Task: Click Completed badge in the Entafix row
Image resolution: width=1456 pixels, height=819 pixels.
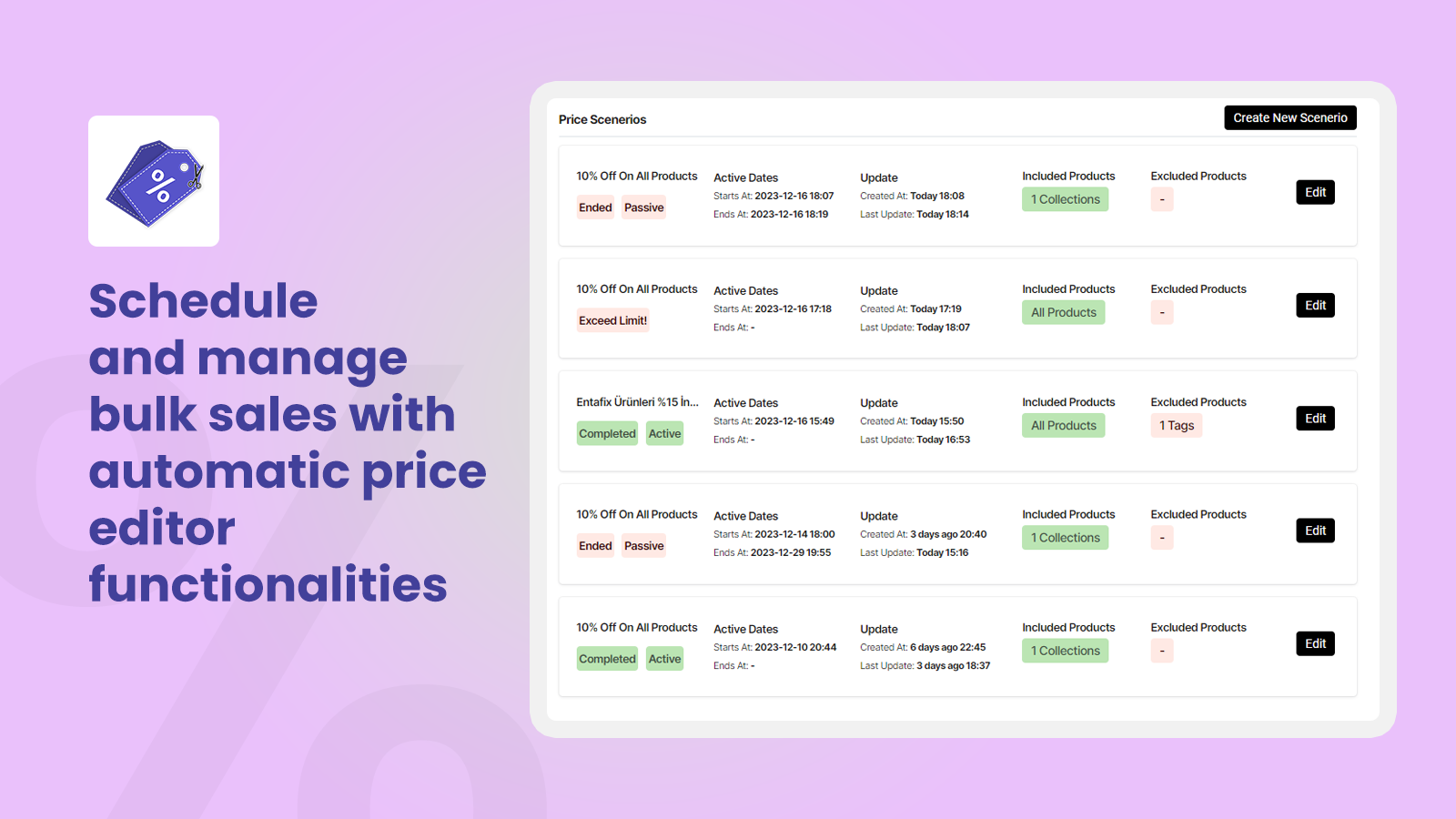Action: point(607,434)
